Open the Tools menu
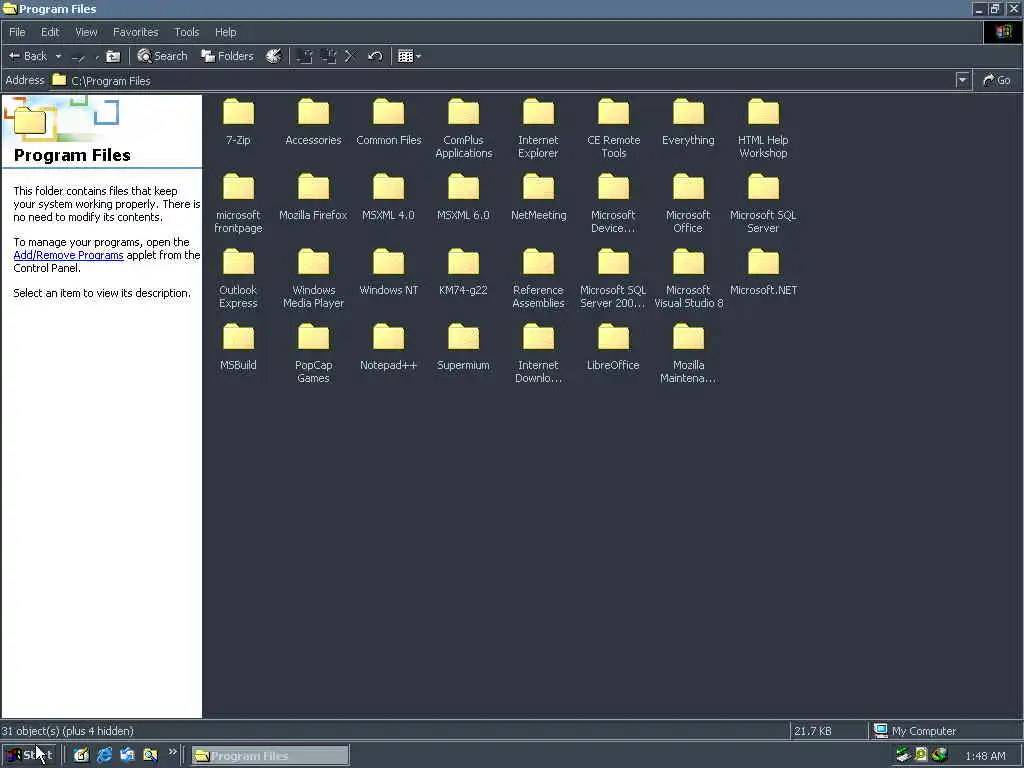 pyautogui.click(x=187, y=32)
